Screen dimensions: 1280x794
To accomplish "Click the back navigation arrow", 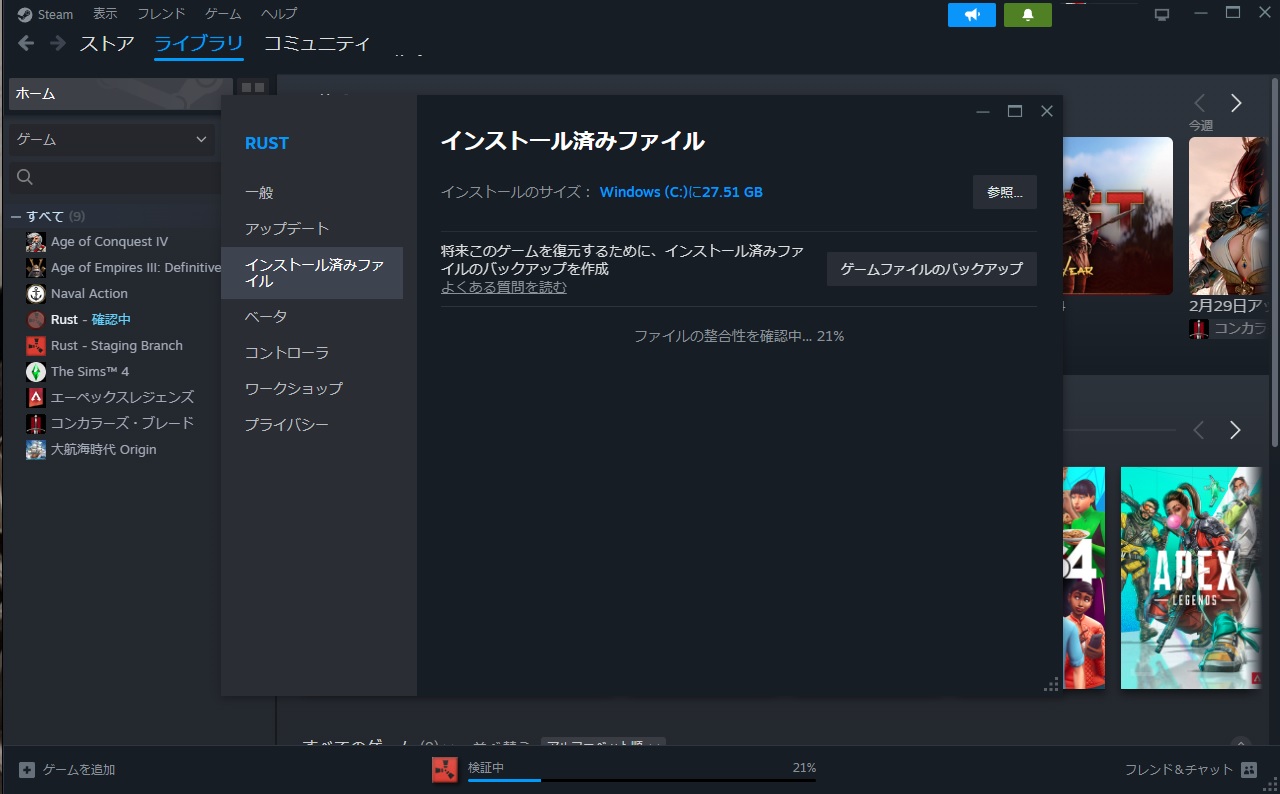I will tap(26, 43).
